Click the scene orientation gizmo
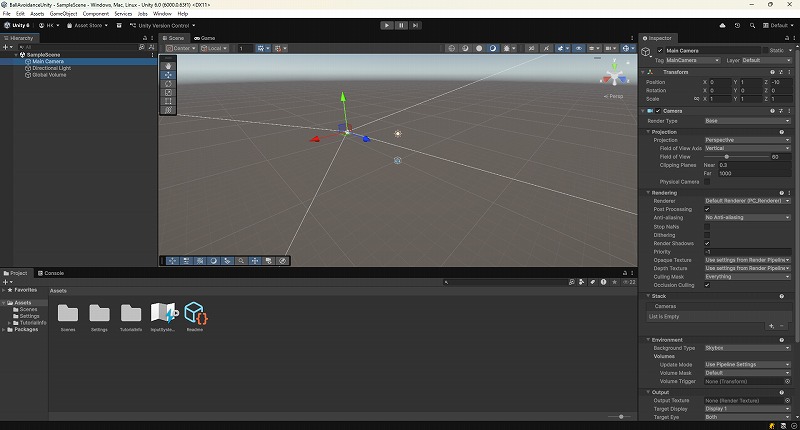The image size is (800, 430). point(614,77)
